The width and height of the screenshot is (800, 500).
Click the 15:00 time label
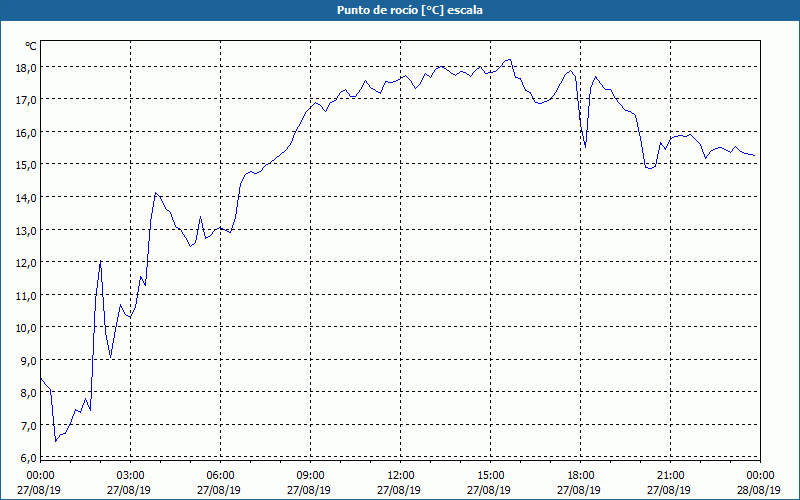(x=490, y=476)
